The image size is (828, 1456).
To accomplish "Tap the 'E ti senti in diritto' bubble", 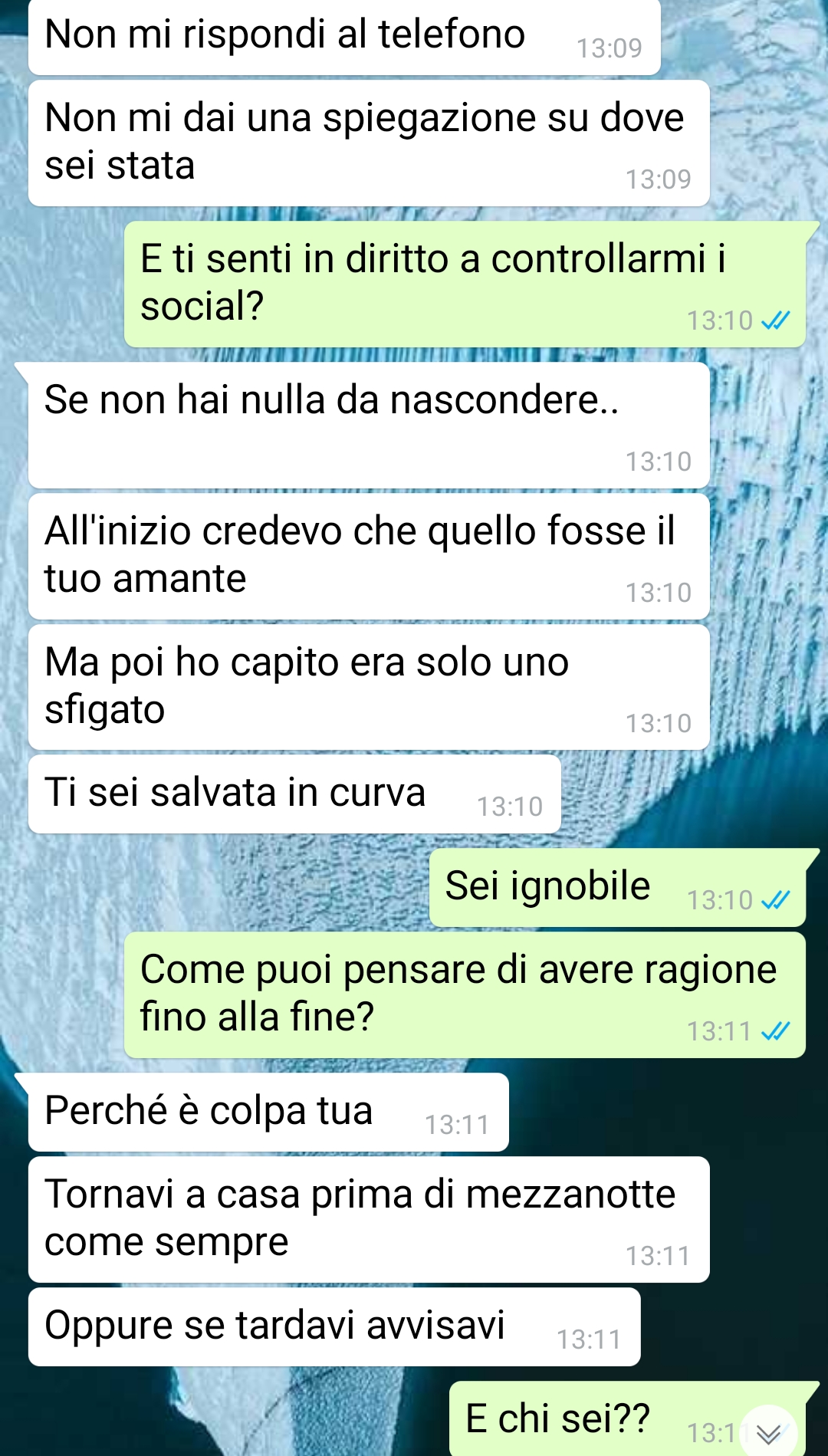I will tap(465, 284).
